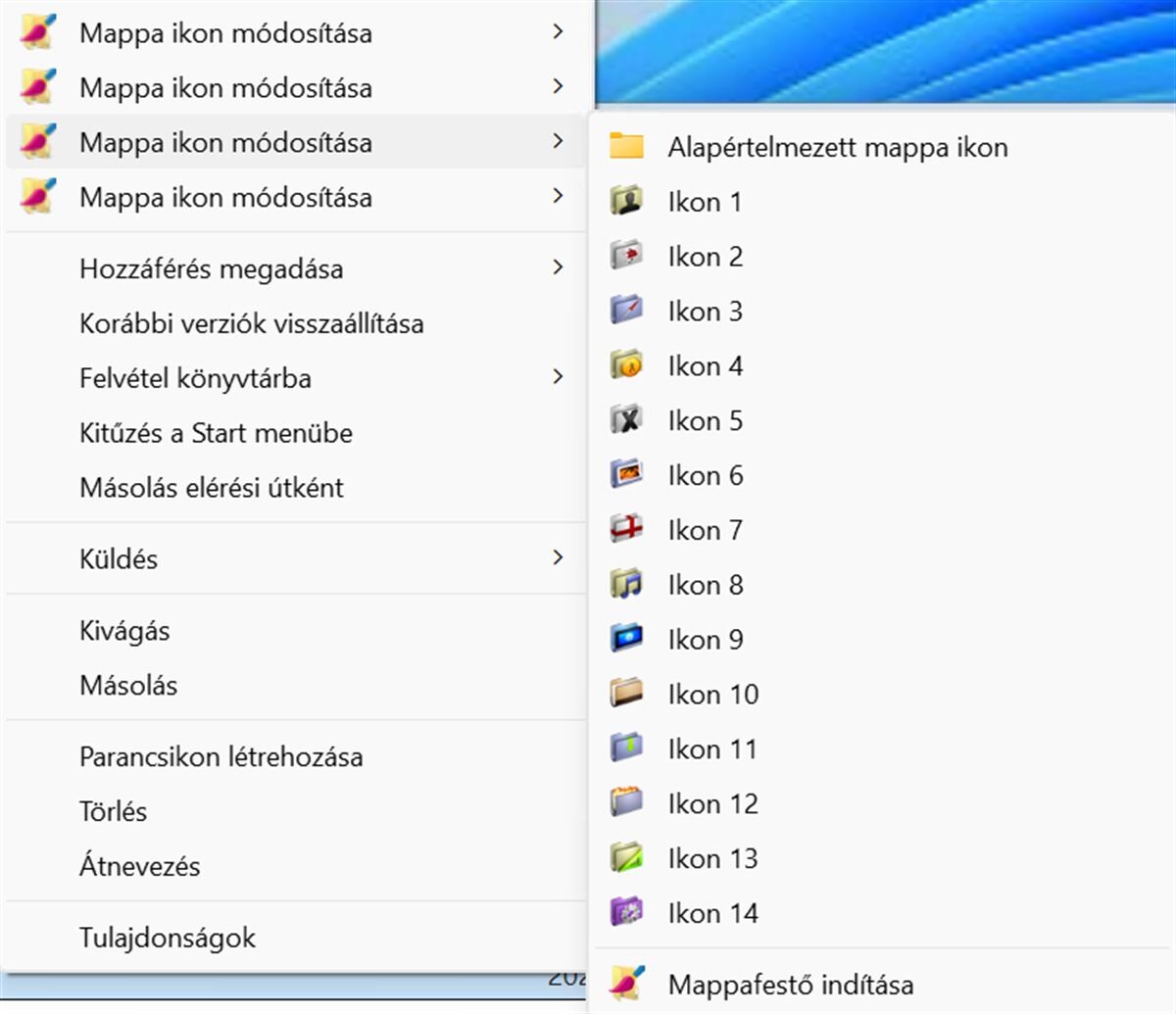Choose Ikon 5 marked with an X
The width and height of the screenshot is (1176, 1014).
(x=704, y=420)
